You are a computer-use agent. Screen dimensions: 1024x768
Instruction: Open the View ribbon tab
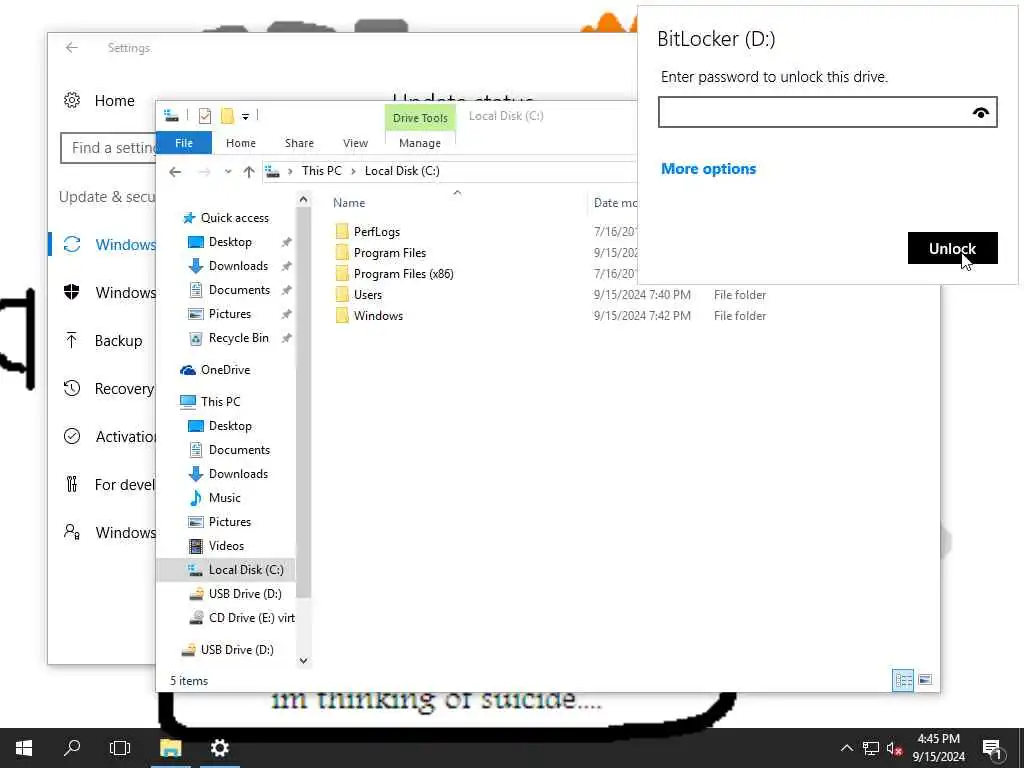click(x=355, y=143)
